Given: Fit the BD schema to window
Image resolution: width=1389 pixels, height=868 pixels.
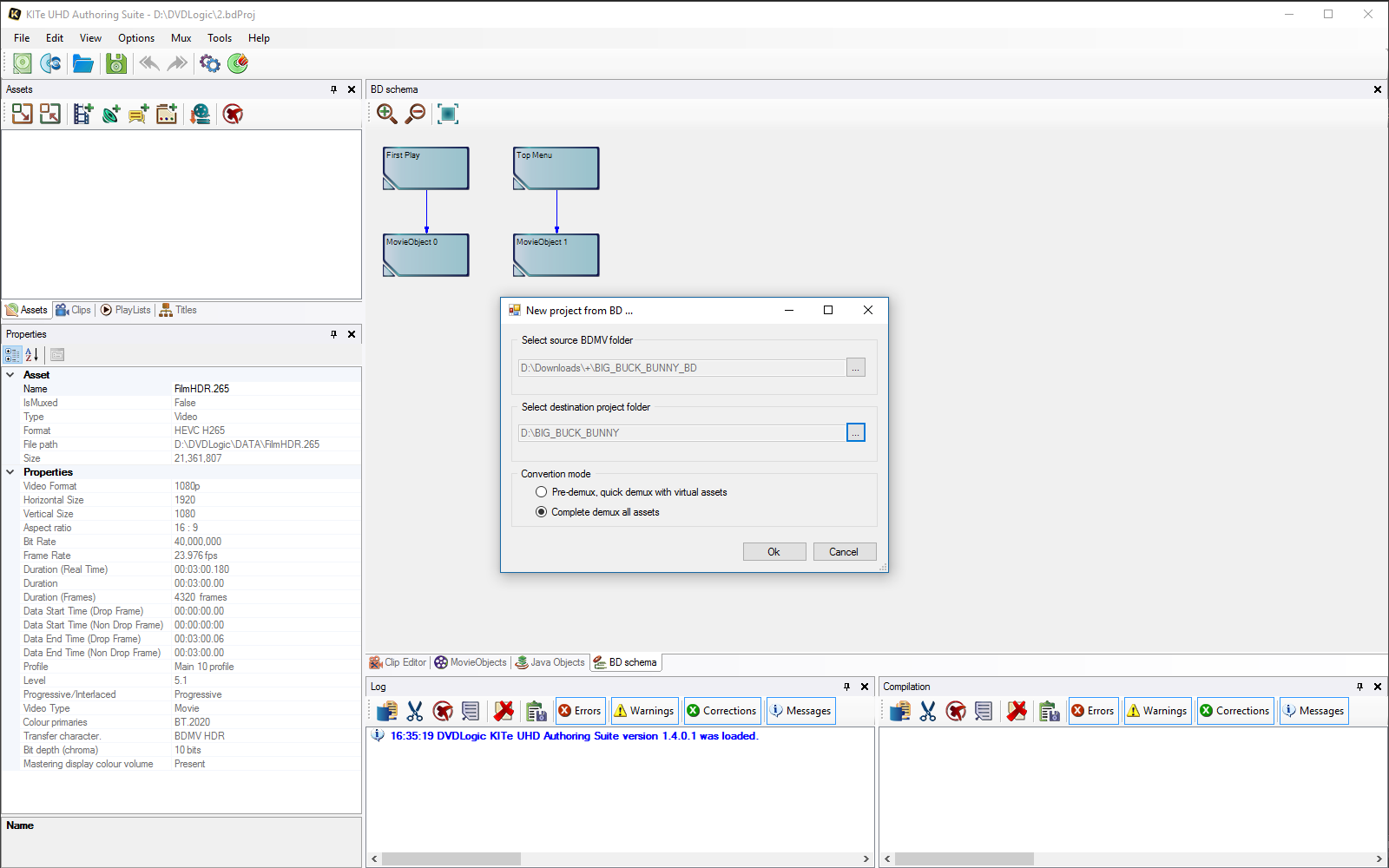Looking at the screenshot, I should (x=448, y=114).
